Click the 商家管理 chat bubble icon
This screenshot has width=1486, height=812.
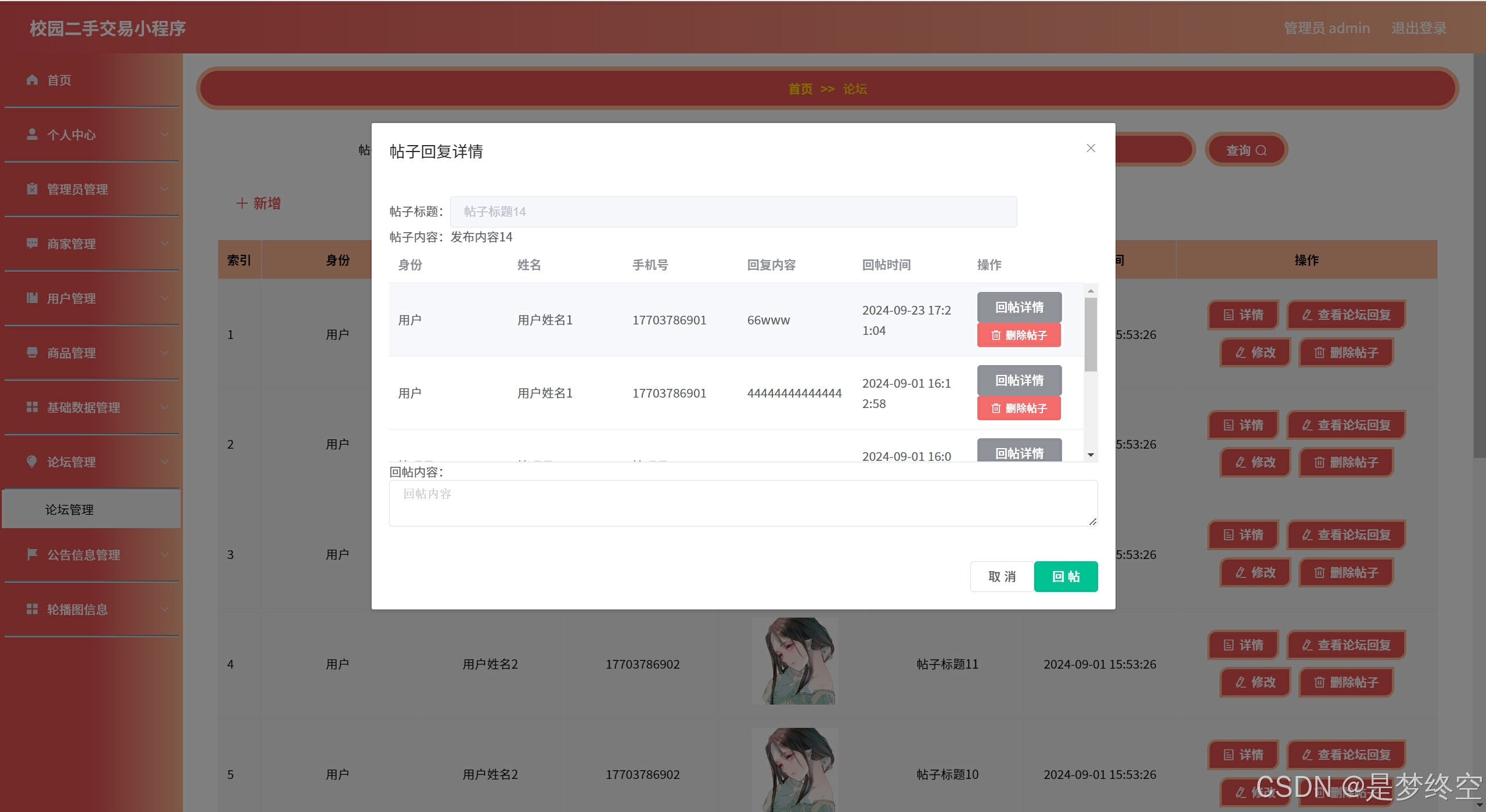tap(32, 243)
